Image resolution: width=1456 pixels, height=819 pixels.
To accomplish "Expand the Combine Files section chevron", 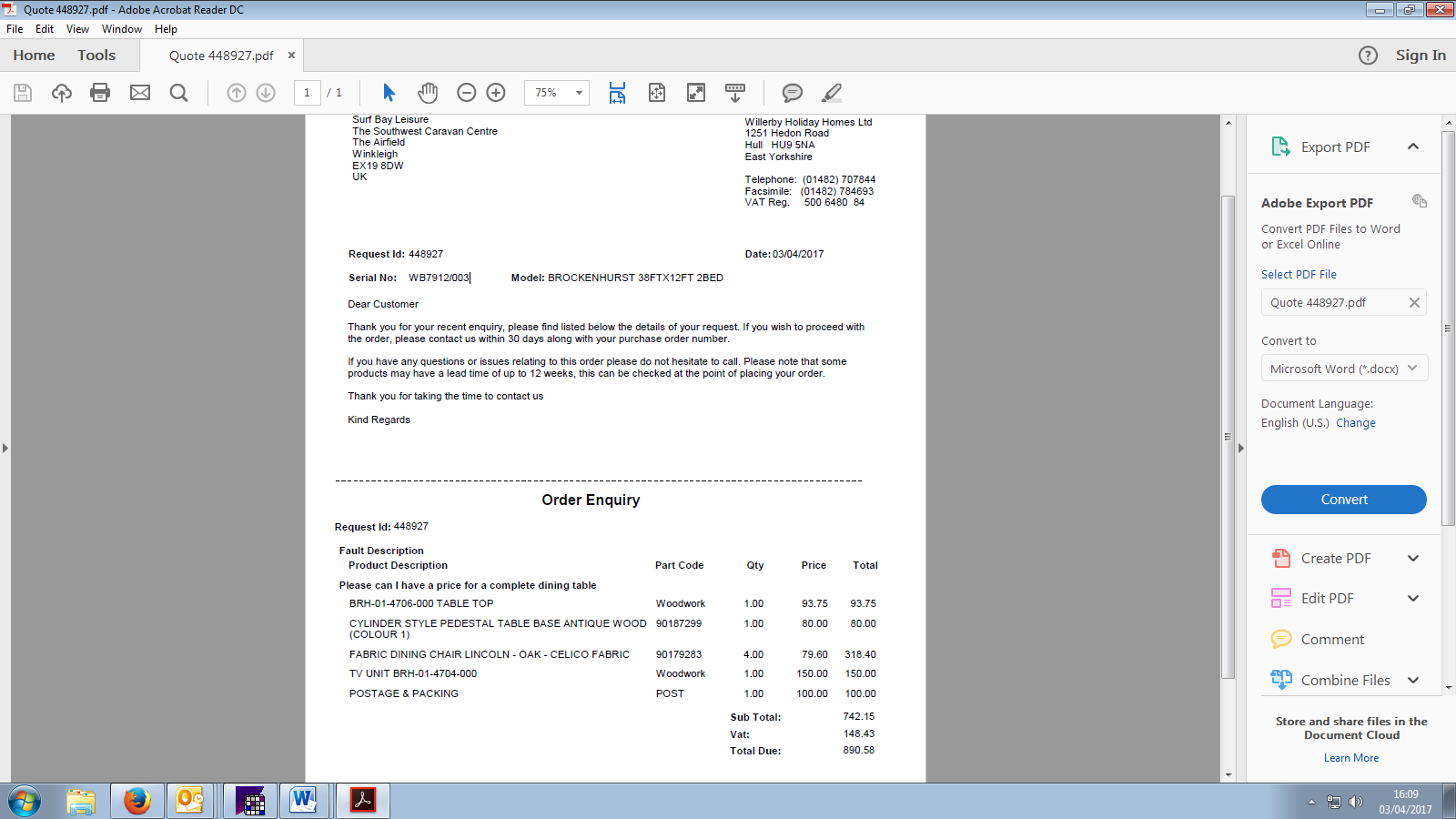I will (x=1413, y=681).
